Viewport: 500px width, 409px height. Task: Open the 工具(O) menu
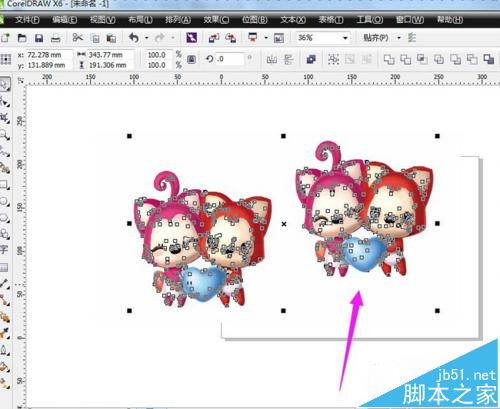(370, 20)
